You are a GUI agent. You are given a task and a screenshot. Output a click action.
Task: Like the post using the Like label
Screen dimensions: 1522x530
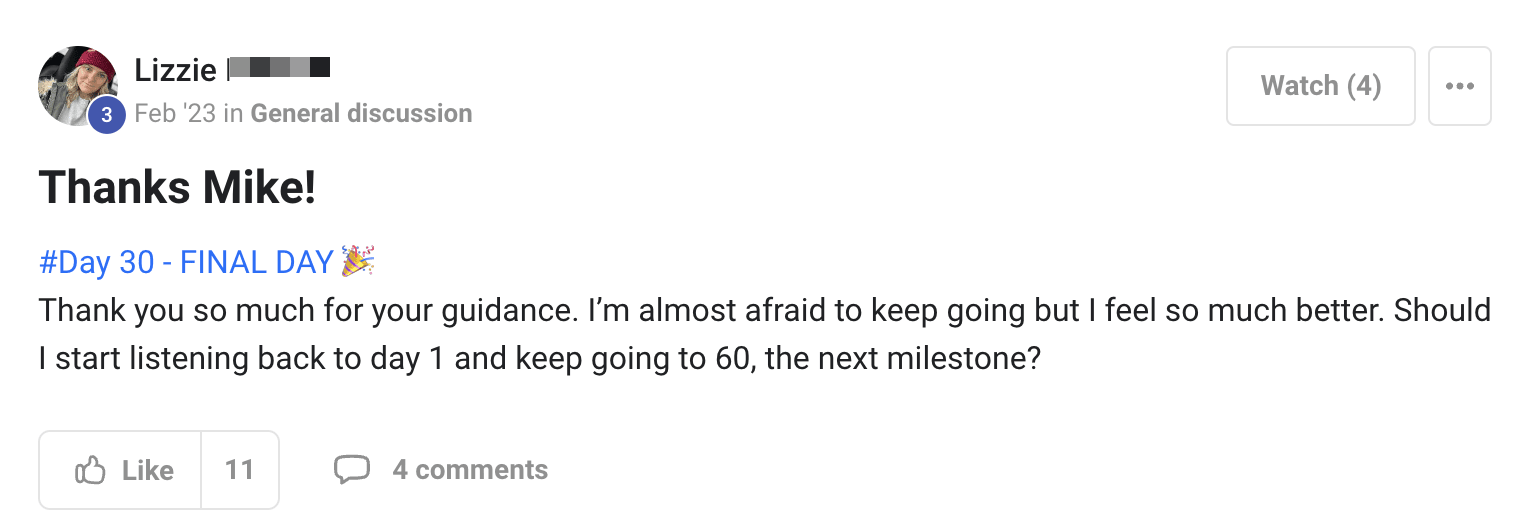click(147, 470)
